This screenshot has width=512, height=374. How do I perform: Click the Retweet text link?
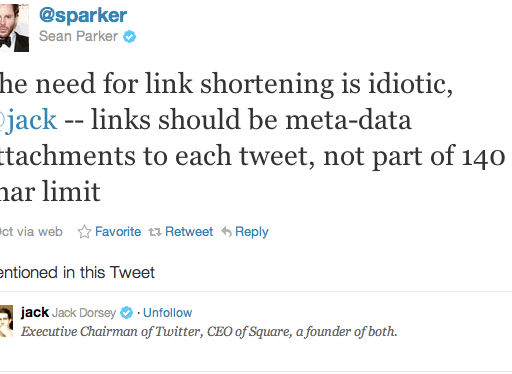point(189,231)
